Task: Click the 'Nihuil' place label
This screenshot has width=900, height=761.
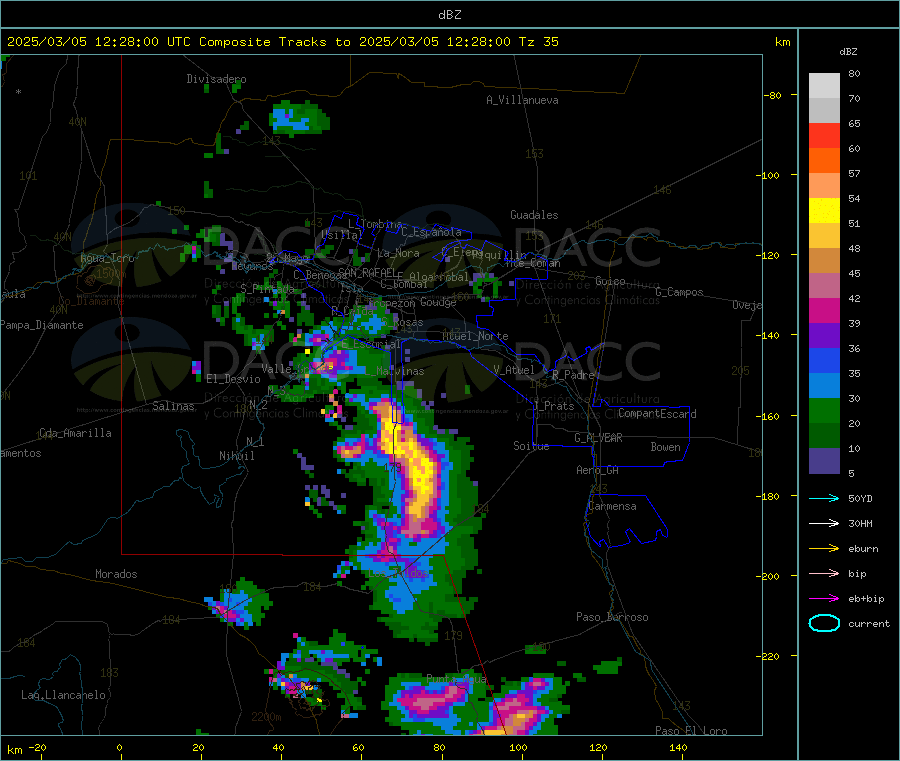Action: [236, 456]
